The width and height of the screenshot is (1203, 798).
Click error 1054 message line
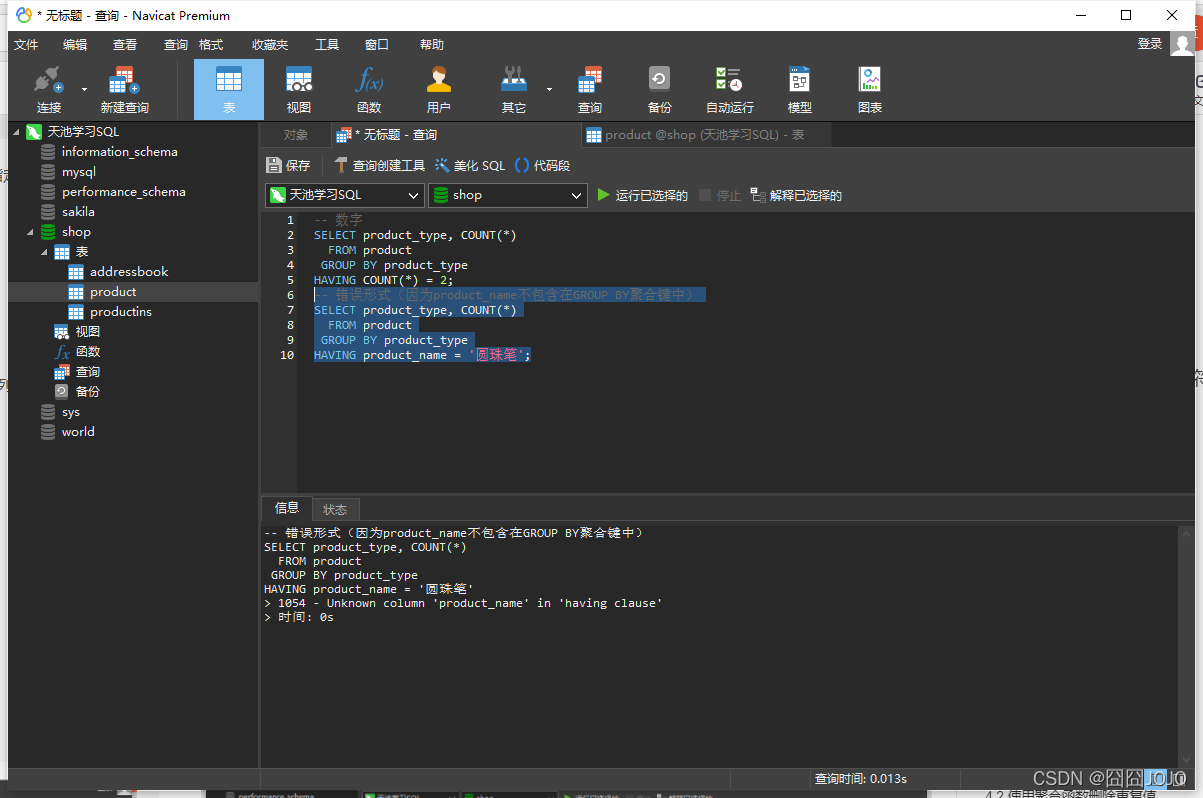pyautogui.click(x=463, y=603)
